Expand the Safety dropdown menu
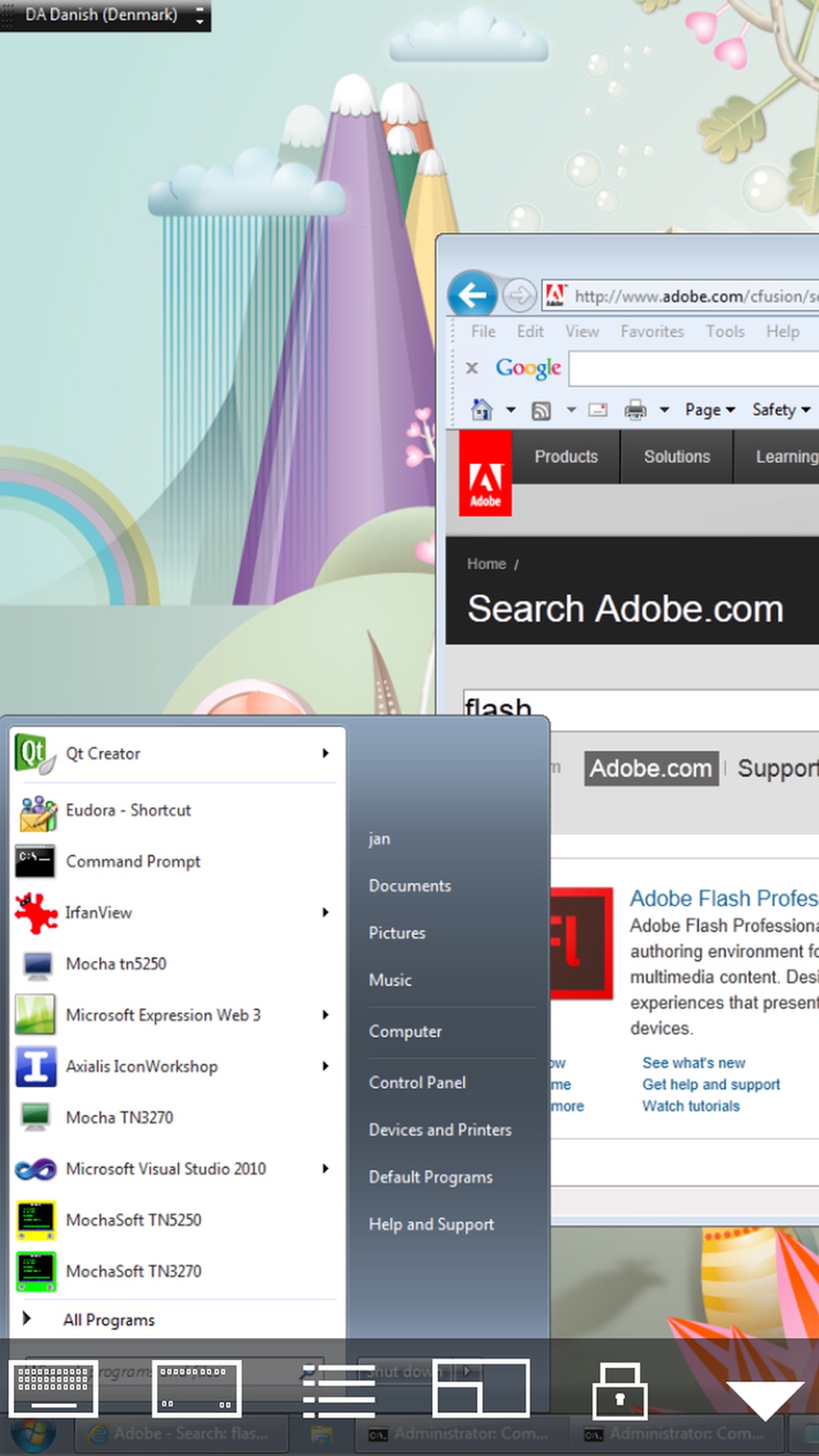Viewport: 819px width, 1456px height. pyautogui.click(x=781, y=409)
